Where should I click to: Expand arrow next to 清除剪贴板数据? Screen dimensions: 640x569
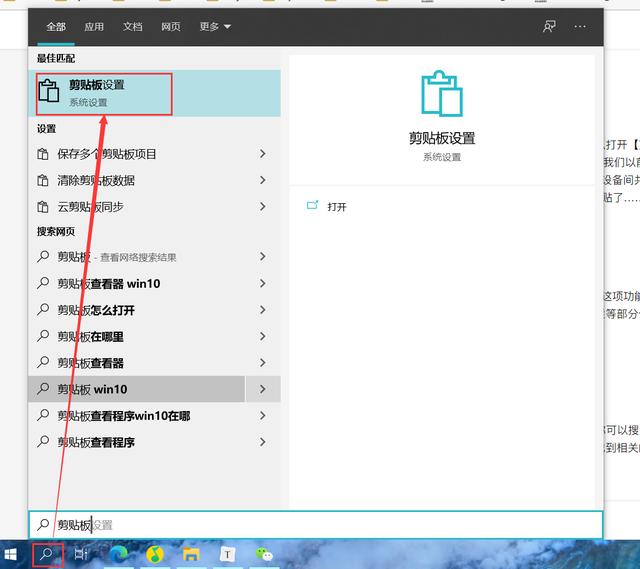pyautogui.click(x=262, y=180)
